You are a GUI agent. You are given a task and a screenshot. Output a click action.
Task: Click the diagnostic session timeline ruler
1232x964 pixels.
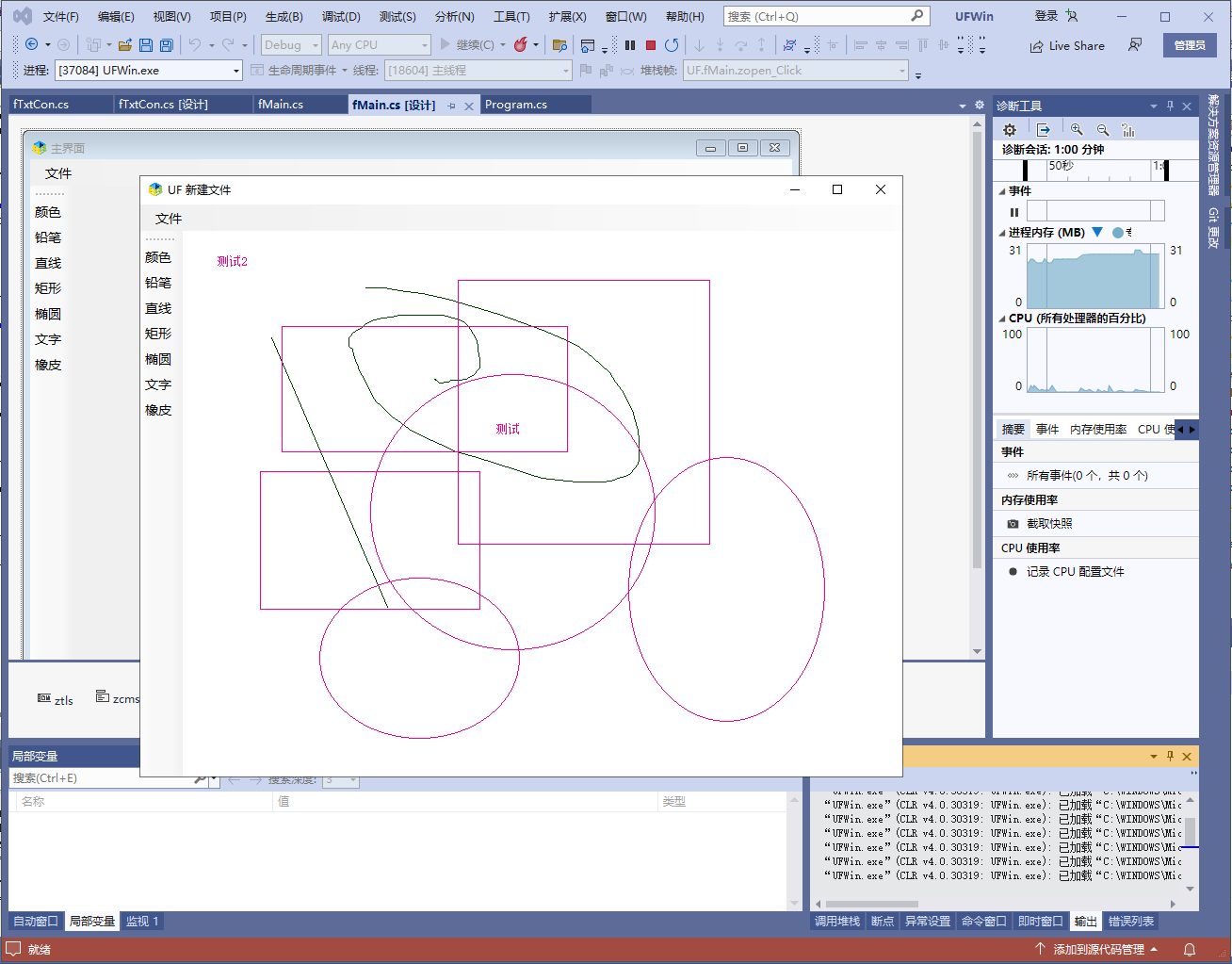[x=1096, y=170]
